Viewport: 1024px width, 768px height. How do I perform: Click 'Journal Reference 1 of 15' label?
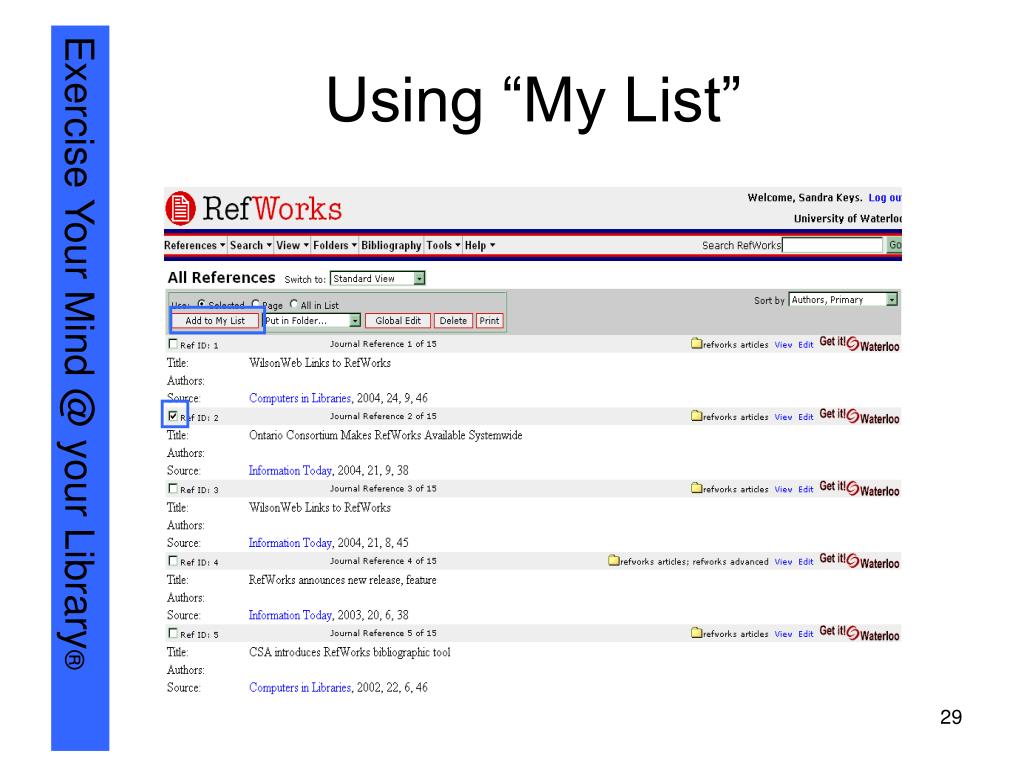coord(383,344)
